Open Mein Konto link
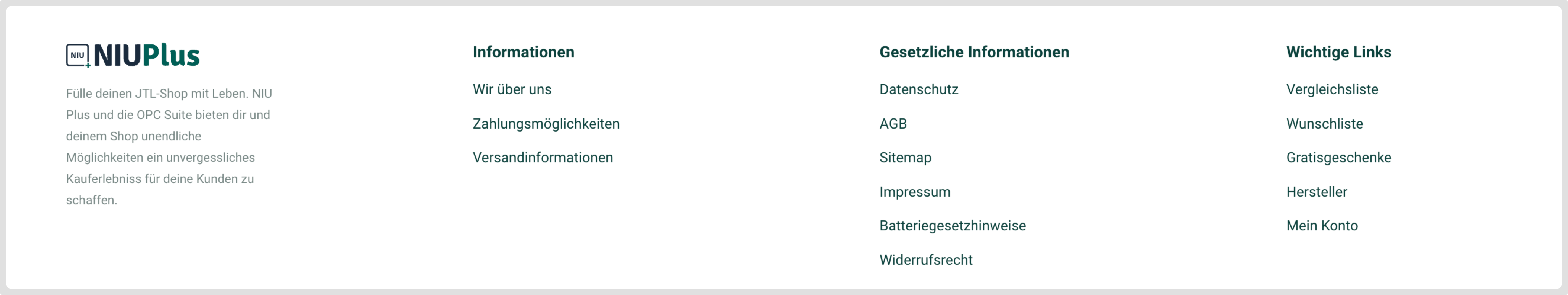 click(x=1322, y=226)
